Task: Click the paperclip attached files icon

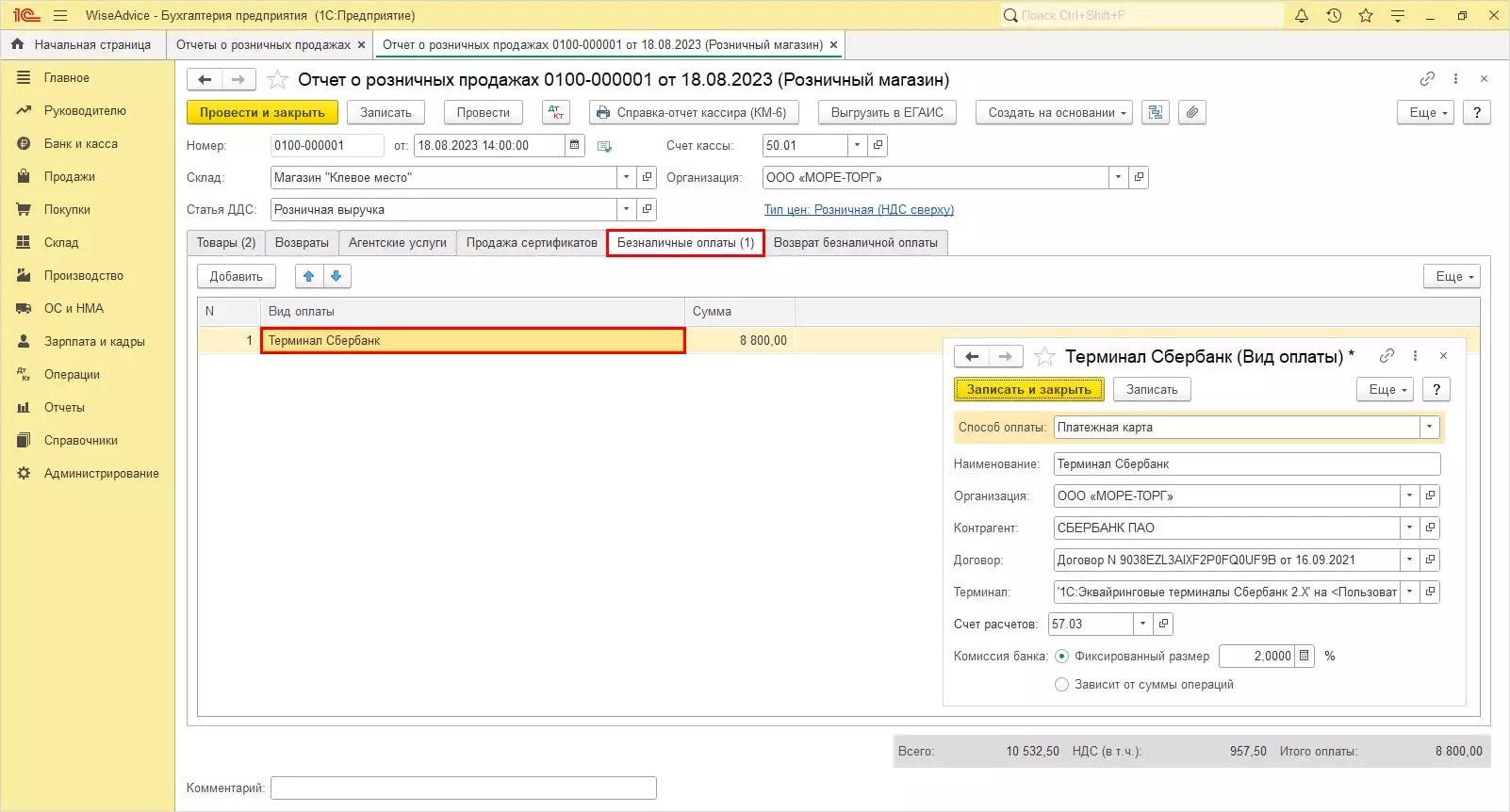Action: (1192, 113)
